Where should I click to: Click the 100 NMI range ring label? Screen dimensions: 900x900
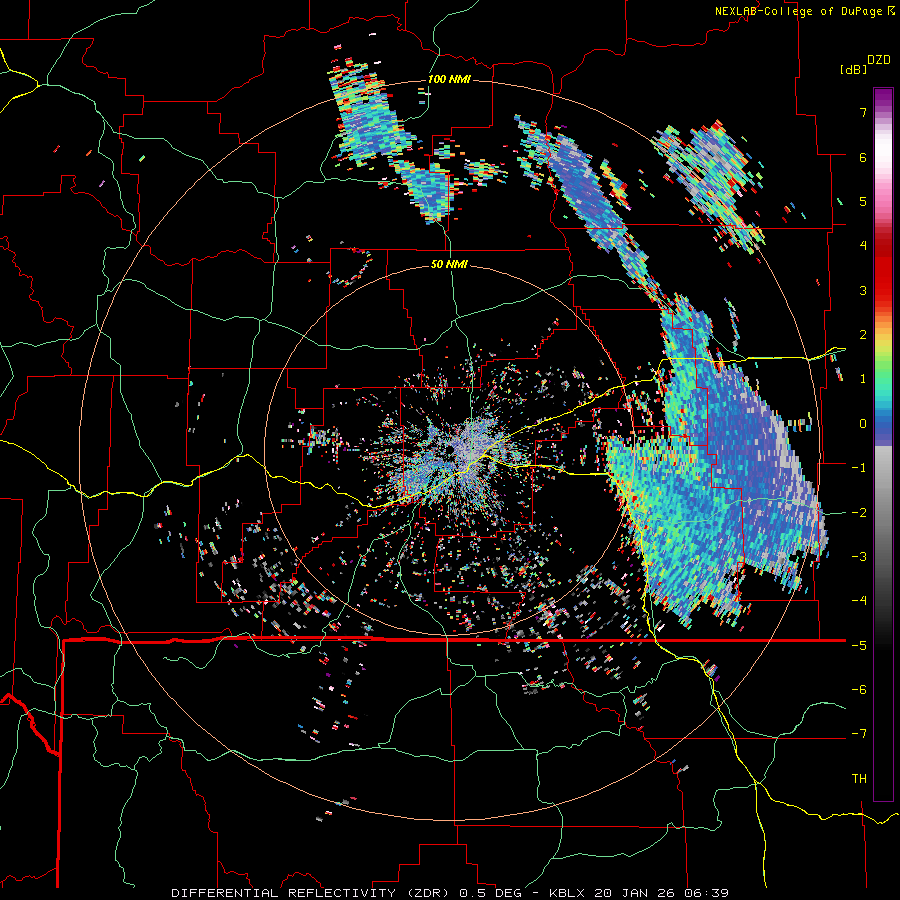[449, 79]
